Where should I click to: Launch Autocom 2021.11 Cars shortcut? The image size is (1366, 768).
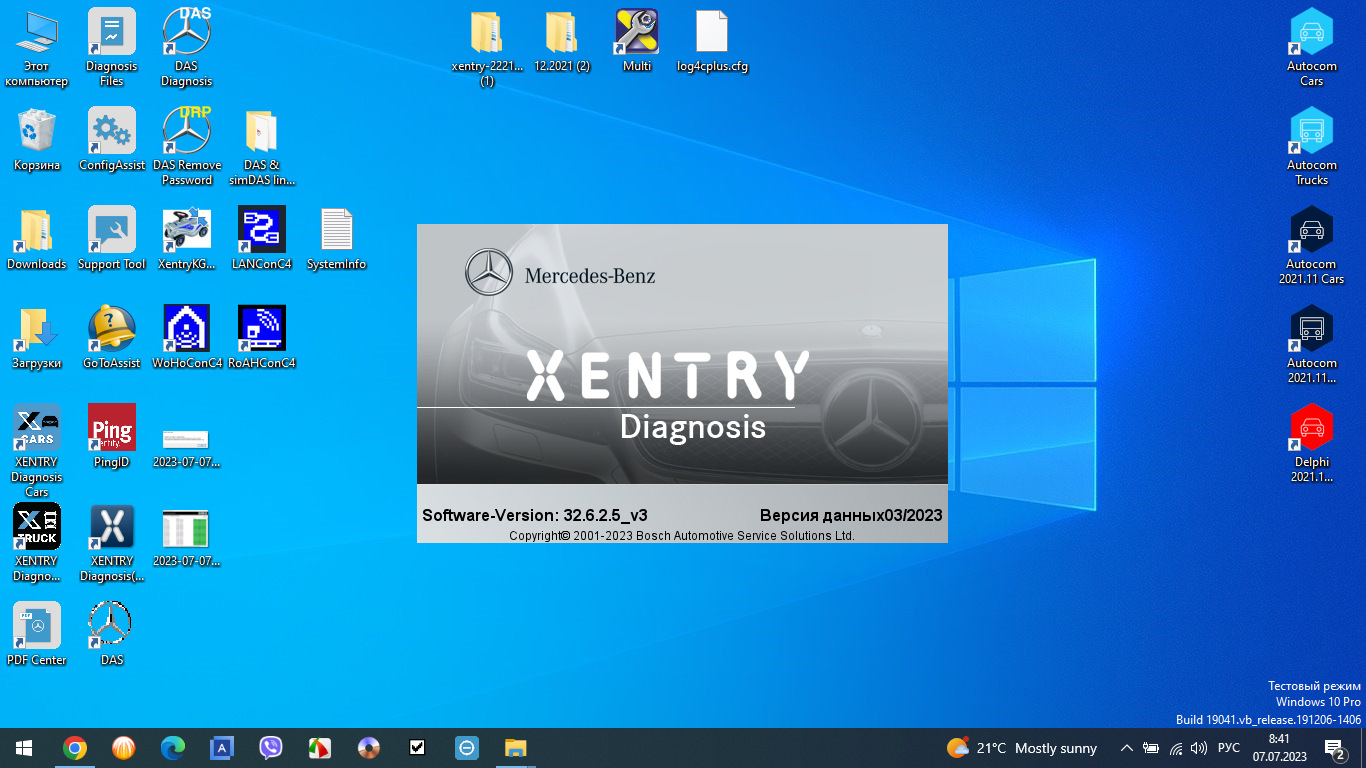[x=1311, y=244]
